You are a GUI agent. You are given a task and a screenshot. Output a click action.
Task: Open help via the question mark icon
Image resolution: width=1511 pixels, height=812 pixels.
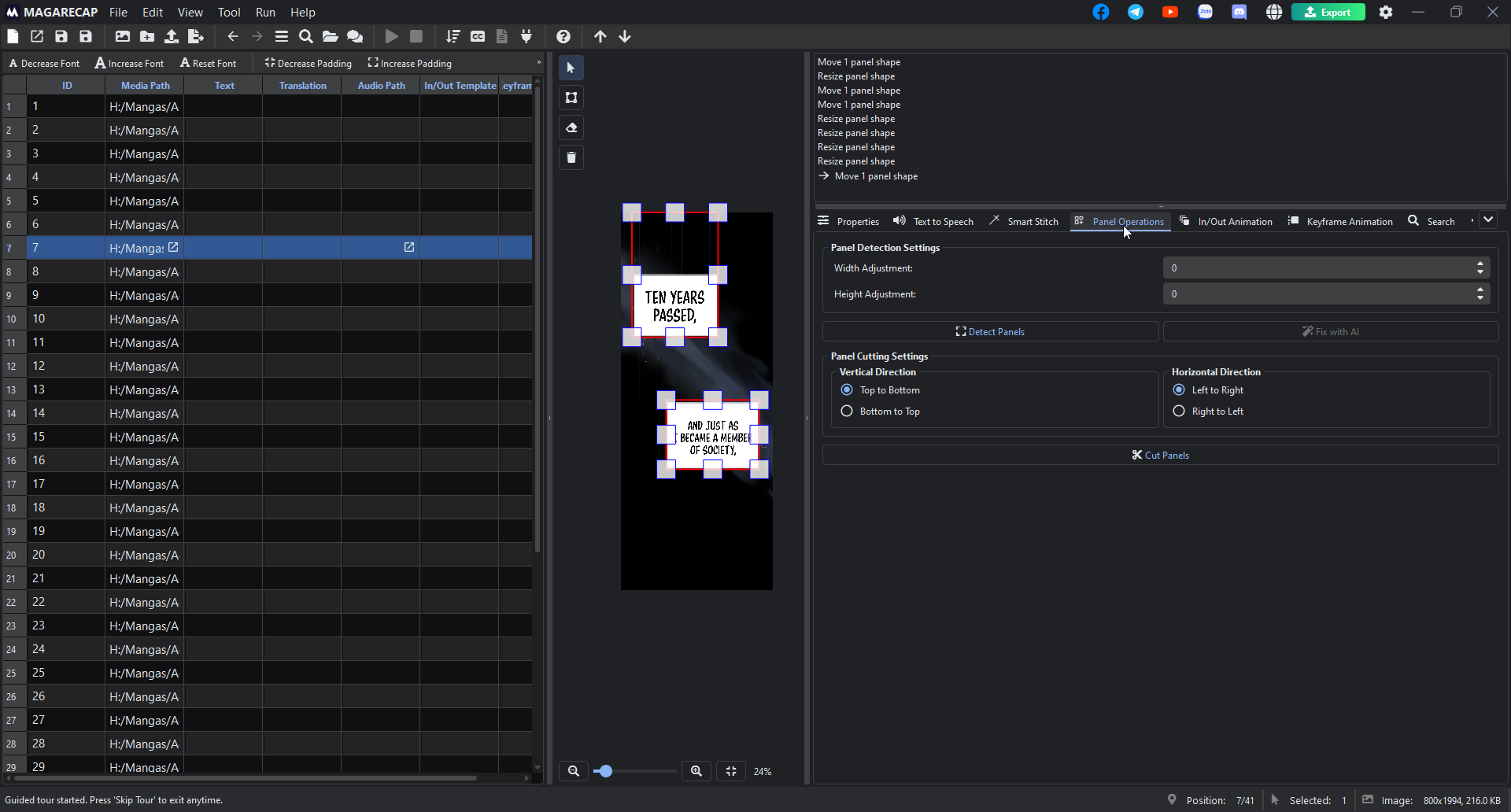[x=563, y=36]
